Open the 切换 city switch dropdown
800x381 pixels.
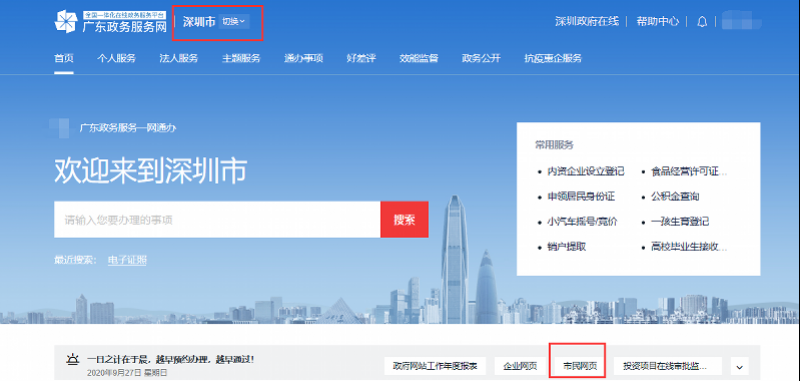234,21
